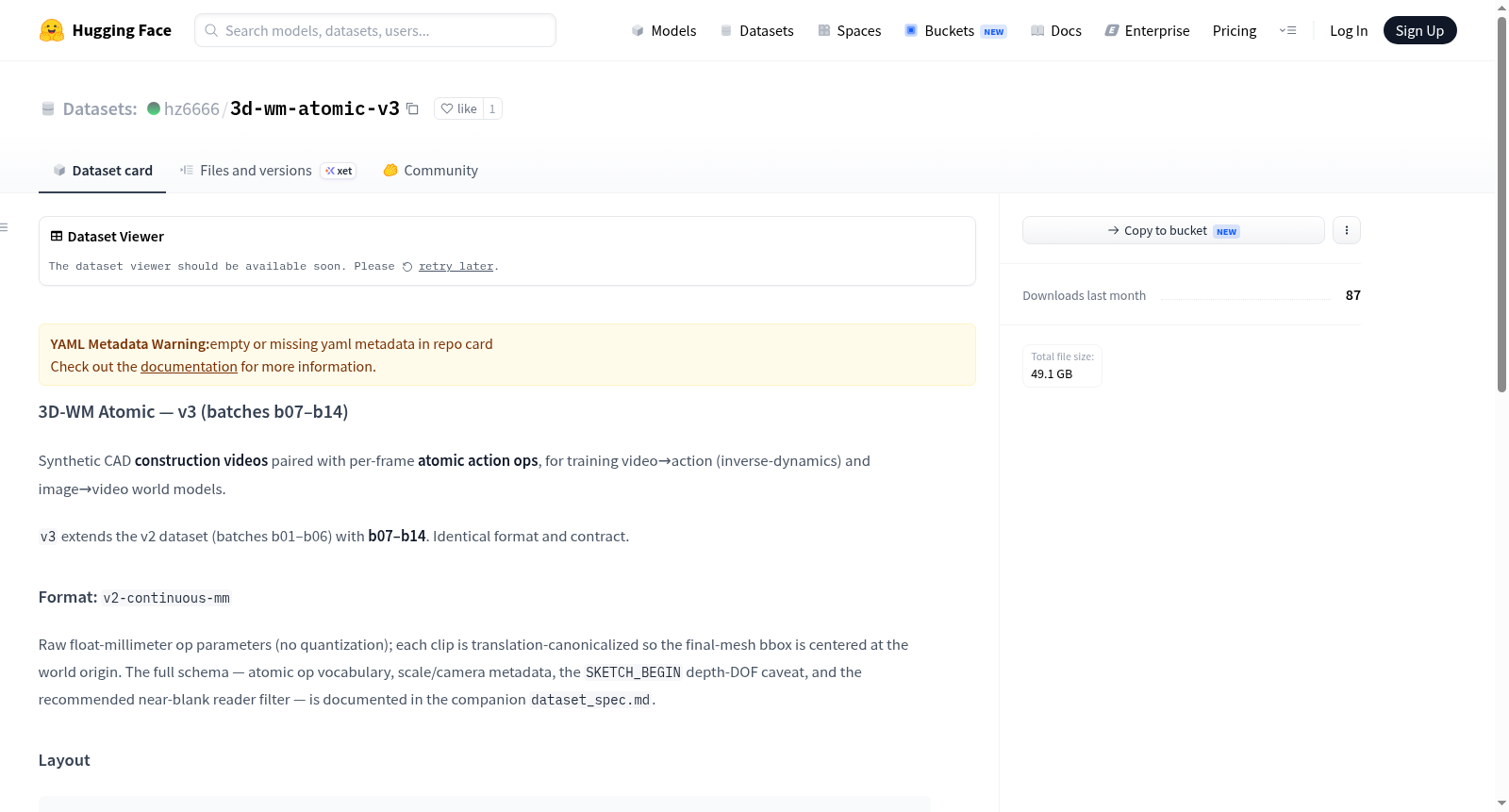Click the Files and versions tab icon
The image size is (1509, 812).
187,171
